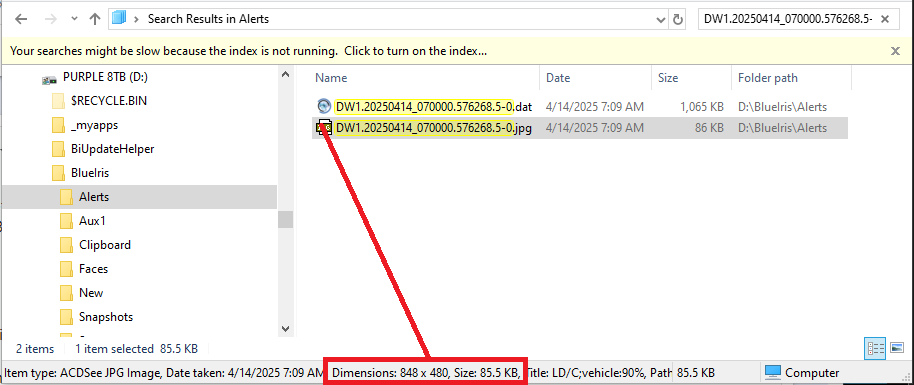Open the Computer icon in status bar
This screenshot has width=914, height=385.
click(x=773, y=372)
